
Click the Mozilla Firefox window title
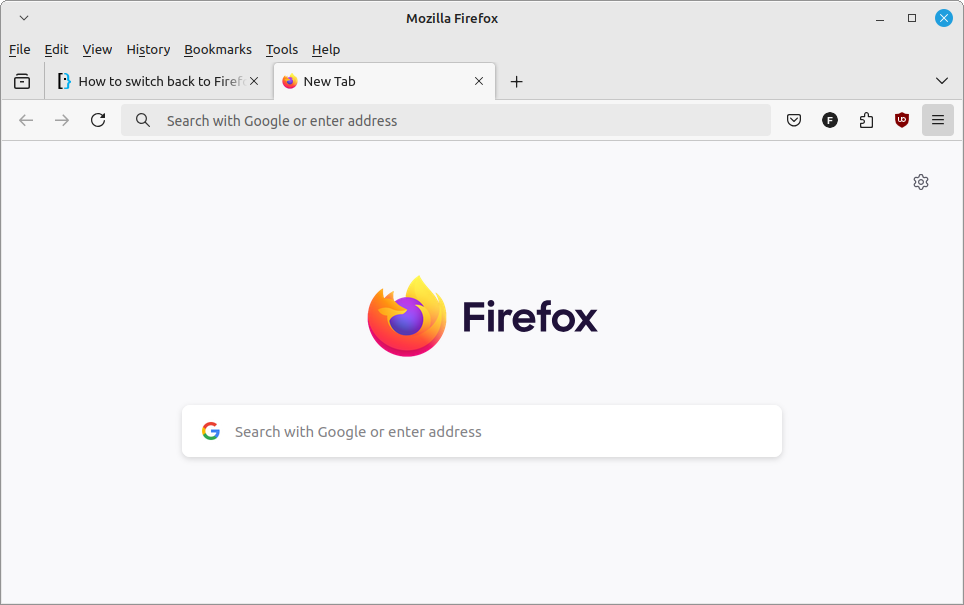click(x=452, y=18)
